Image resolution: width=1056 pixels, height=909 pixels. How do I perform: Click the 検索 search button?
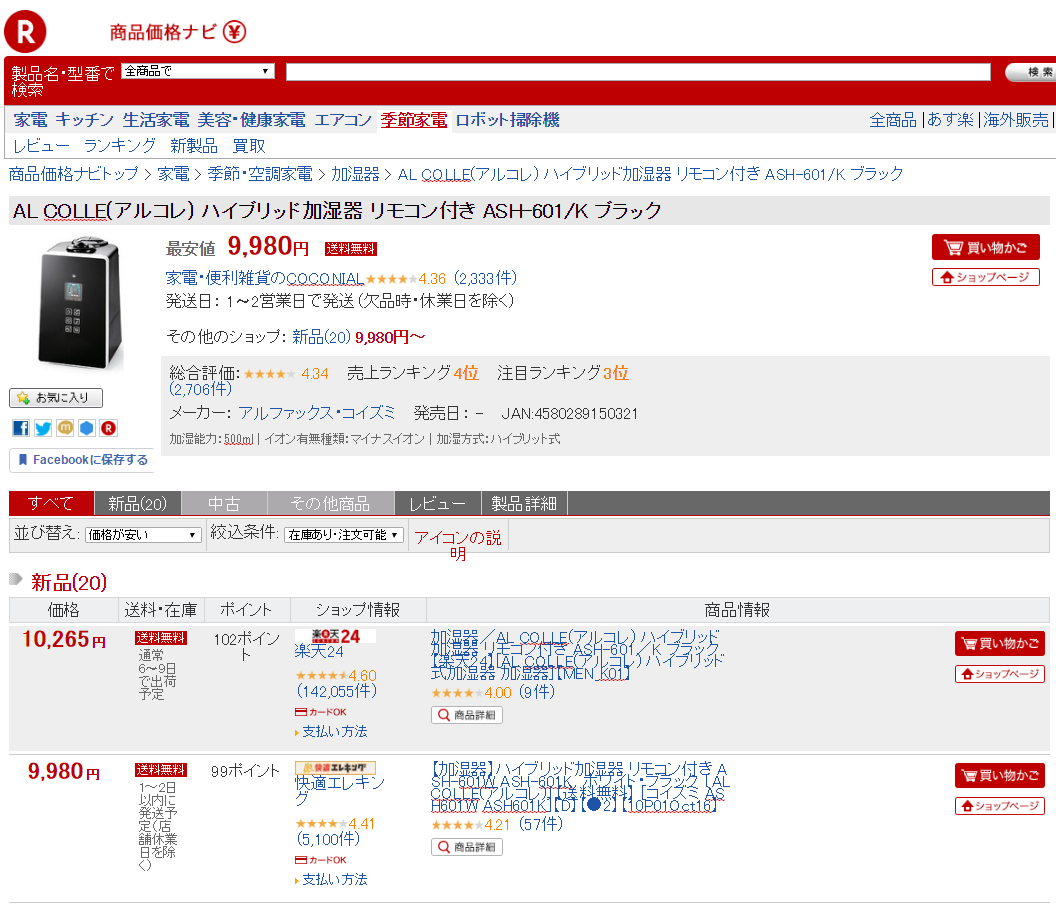point(1030,72)
